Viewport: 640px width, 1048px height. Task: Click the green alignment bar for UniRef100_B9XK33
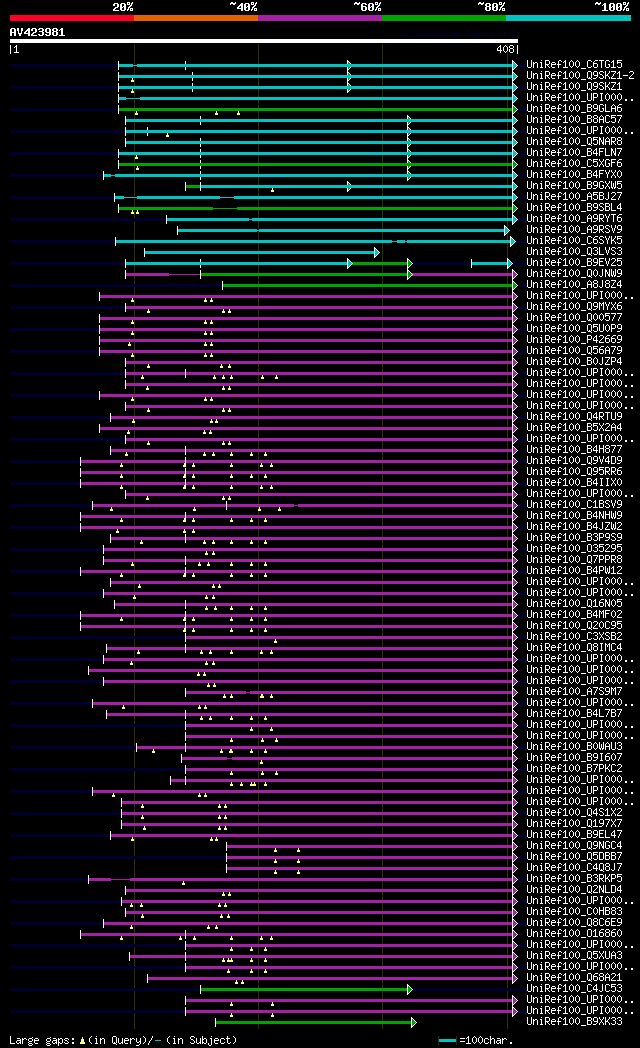[315, 1022]
